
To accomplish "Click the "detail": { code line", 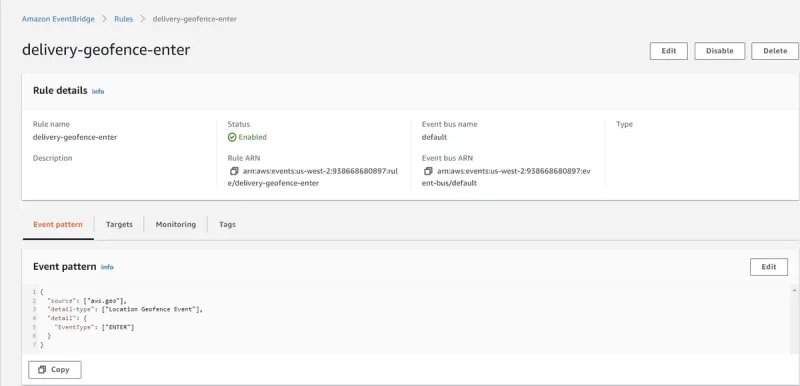I will 67,318.
